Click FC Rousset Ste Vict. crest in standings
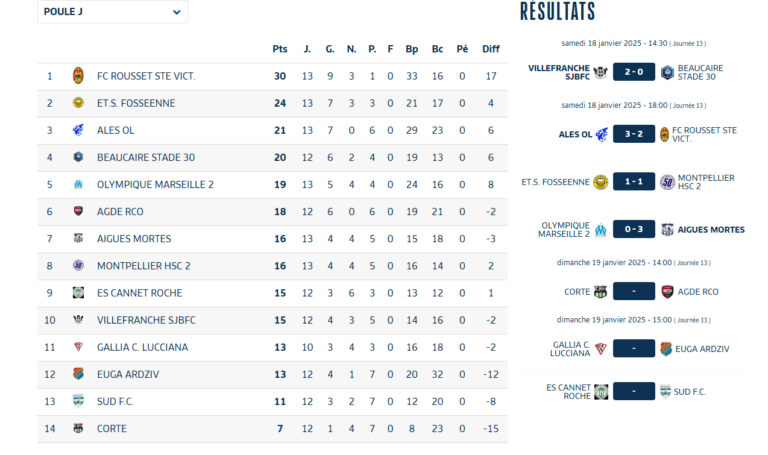Image resolution: width=768 pixels, height=455 pixels. tap(78, 76)
